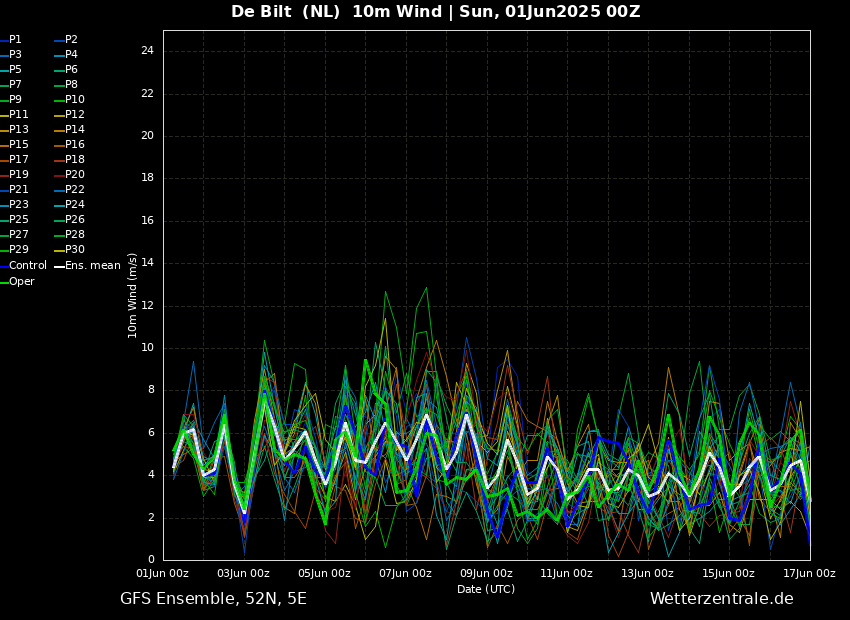This screenshot has width=850, height=620.
Task: Click the Wetterzentrale.de footer text
Action: point(721,599)
